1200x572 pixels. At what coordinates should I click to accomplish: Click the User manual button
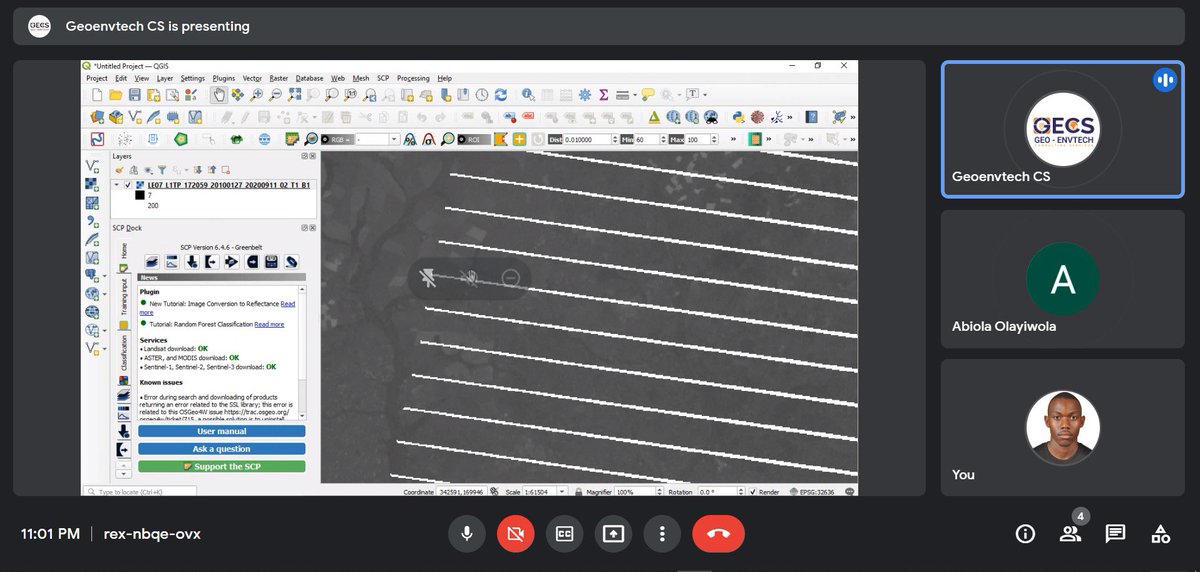tap(221, 431)
